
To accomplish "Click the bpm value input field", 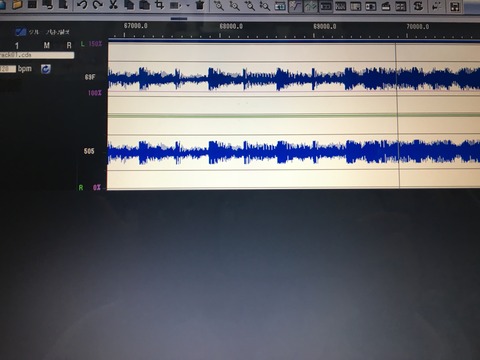I will coord(7,69).
